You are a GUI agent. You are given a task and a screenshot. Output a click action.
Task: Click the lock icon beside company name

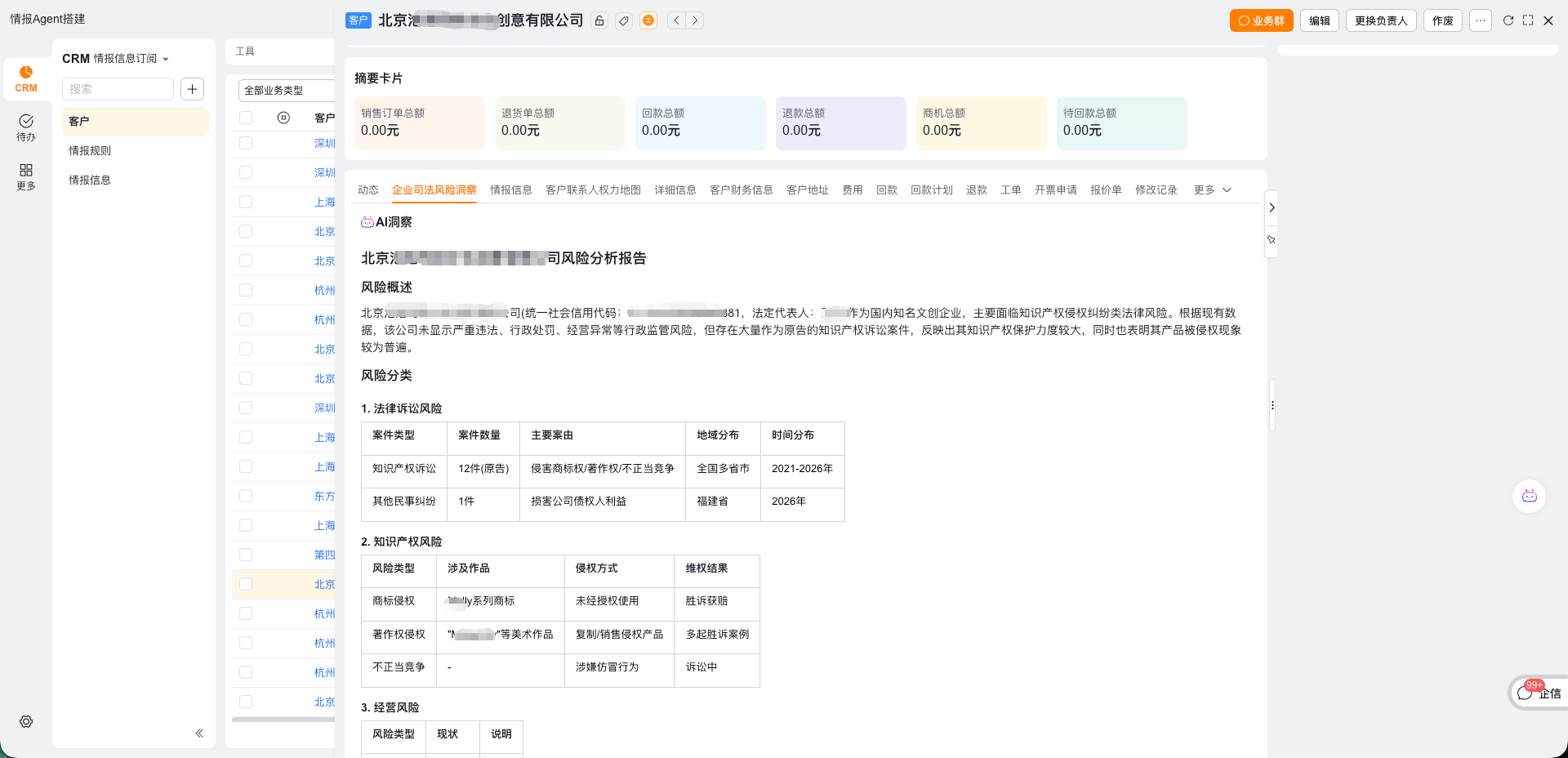(x=599, y=20)
